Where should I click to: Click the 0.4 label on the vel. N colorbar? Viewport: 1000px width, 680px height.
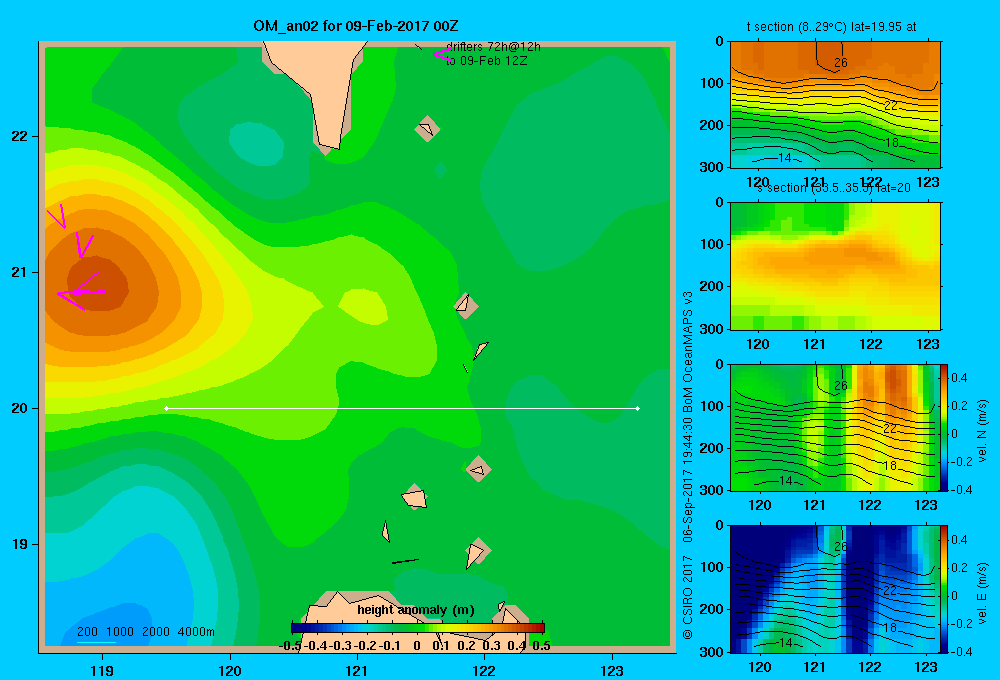[959, 378]
